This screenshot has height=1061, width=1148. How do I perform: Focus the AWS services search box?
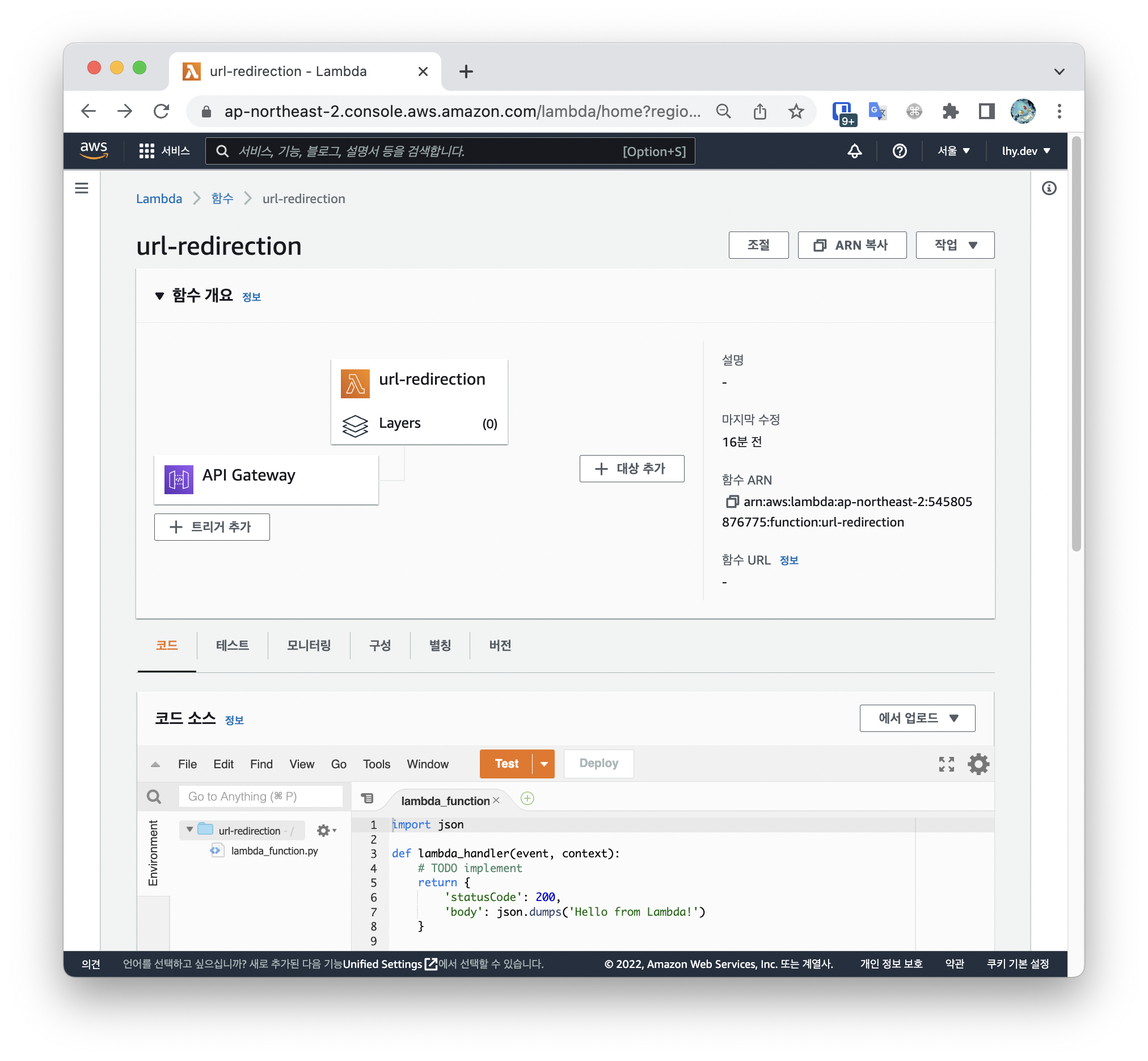450,151
